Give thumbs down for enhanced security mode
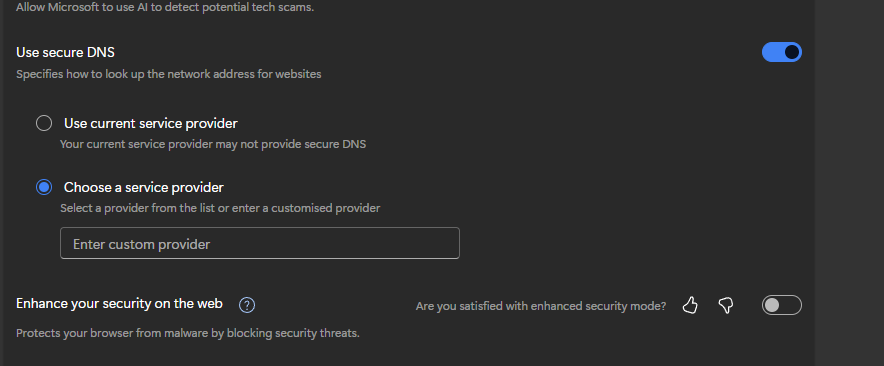The height and width of the screenshot is (366, 884). 726,306
